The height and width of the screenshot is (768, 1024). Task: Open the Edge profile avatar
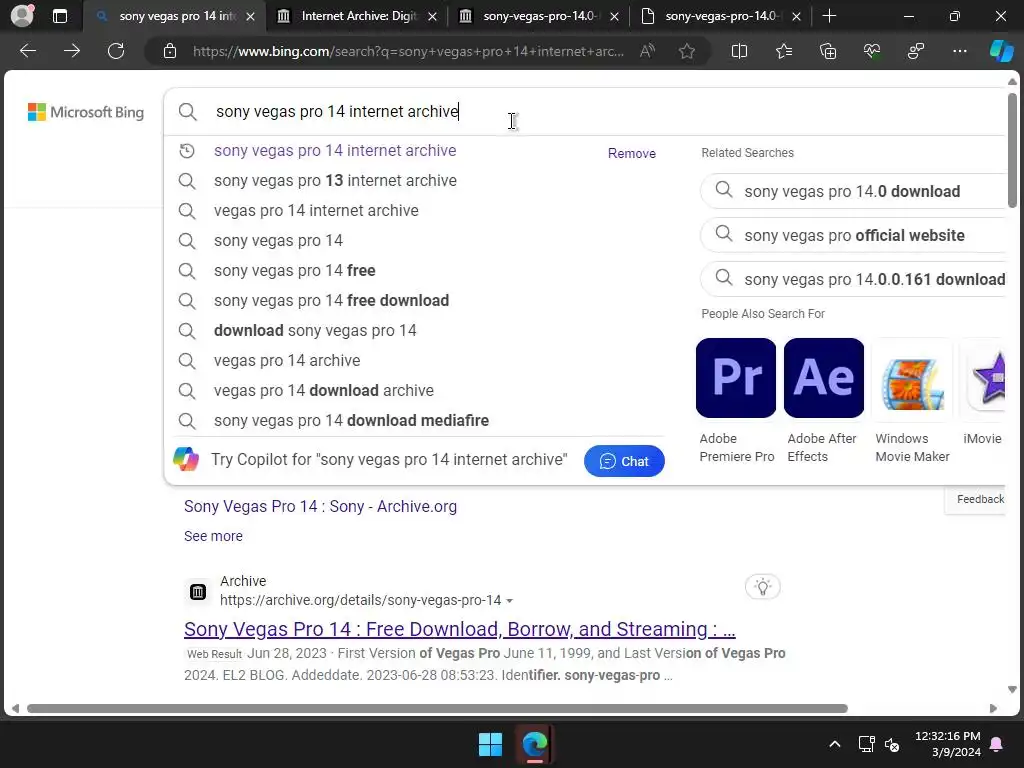coord(22,16)
